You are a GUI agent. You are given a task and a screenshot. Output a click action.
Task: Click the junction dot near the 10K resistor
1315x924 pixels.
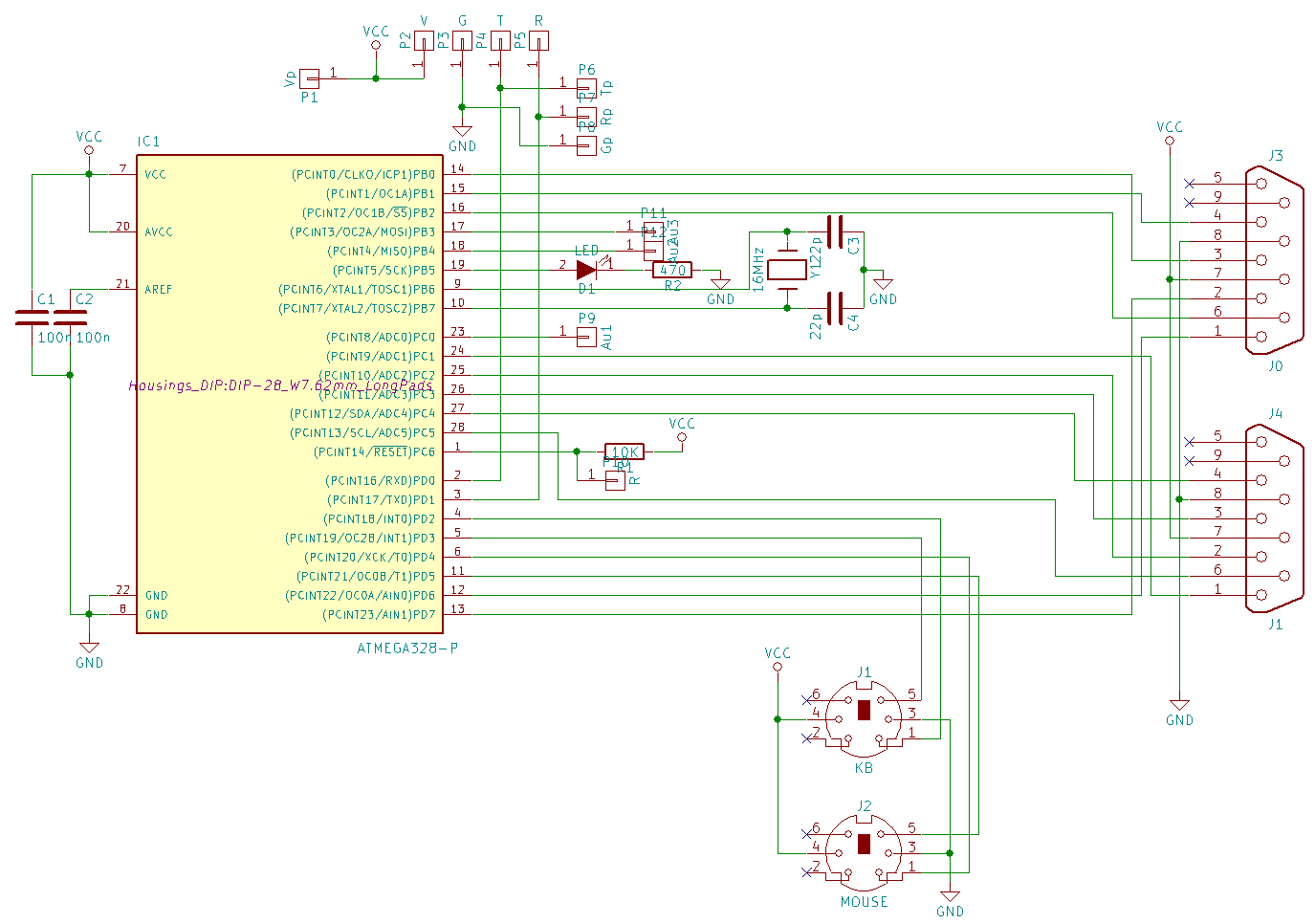pyautogui.click(x=578, y=451)
